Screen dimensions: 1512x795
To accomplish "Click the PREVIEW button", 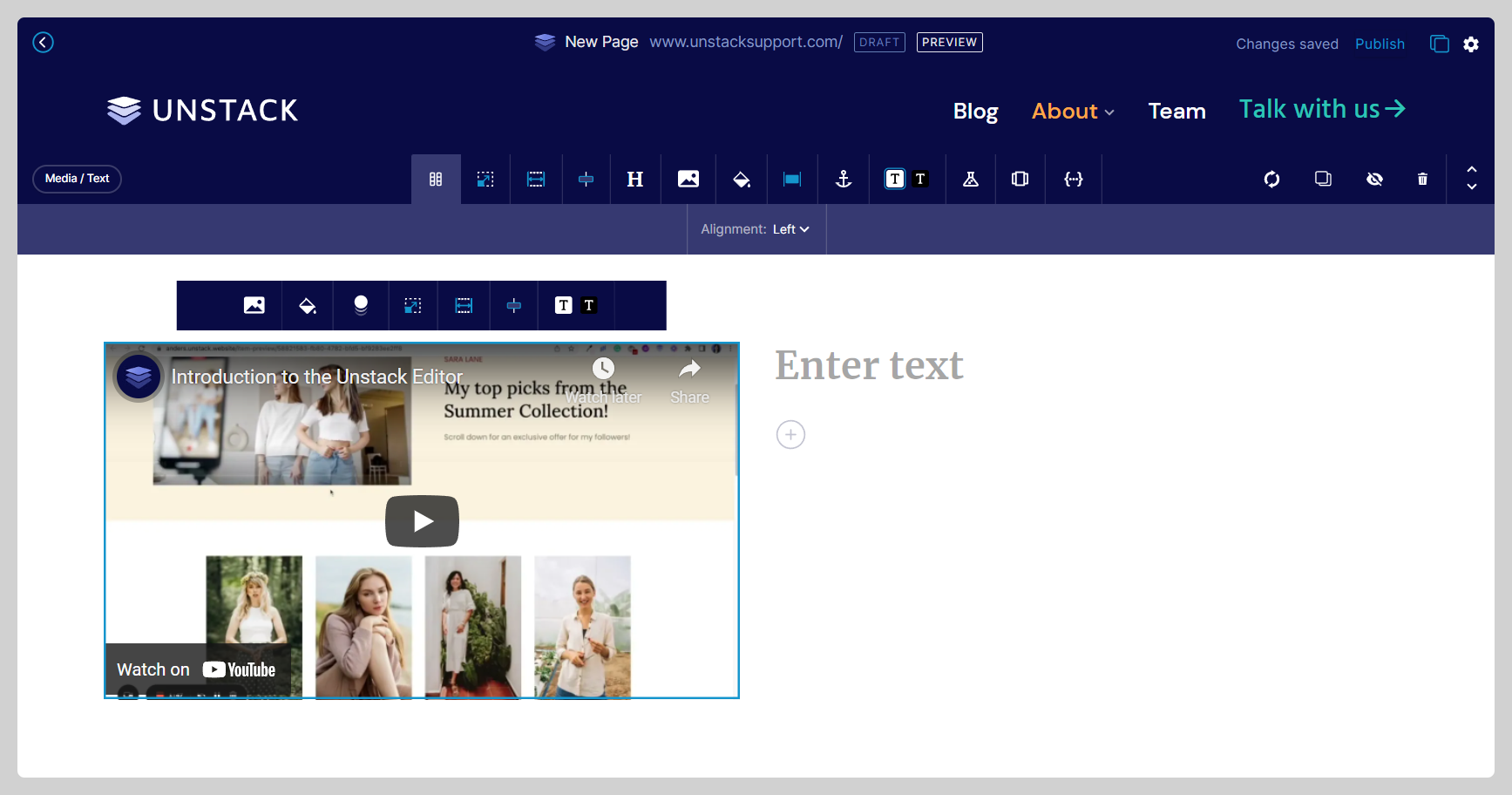I will click(x=949, y=42).
